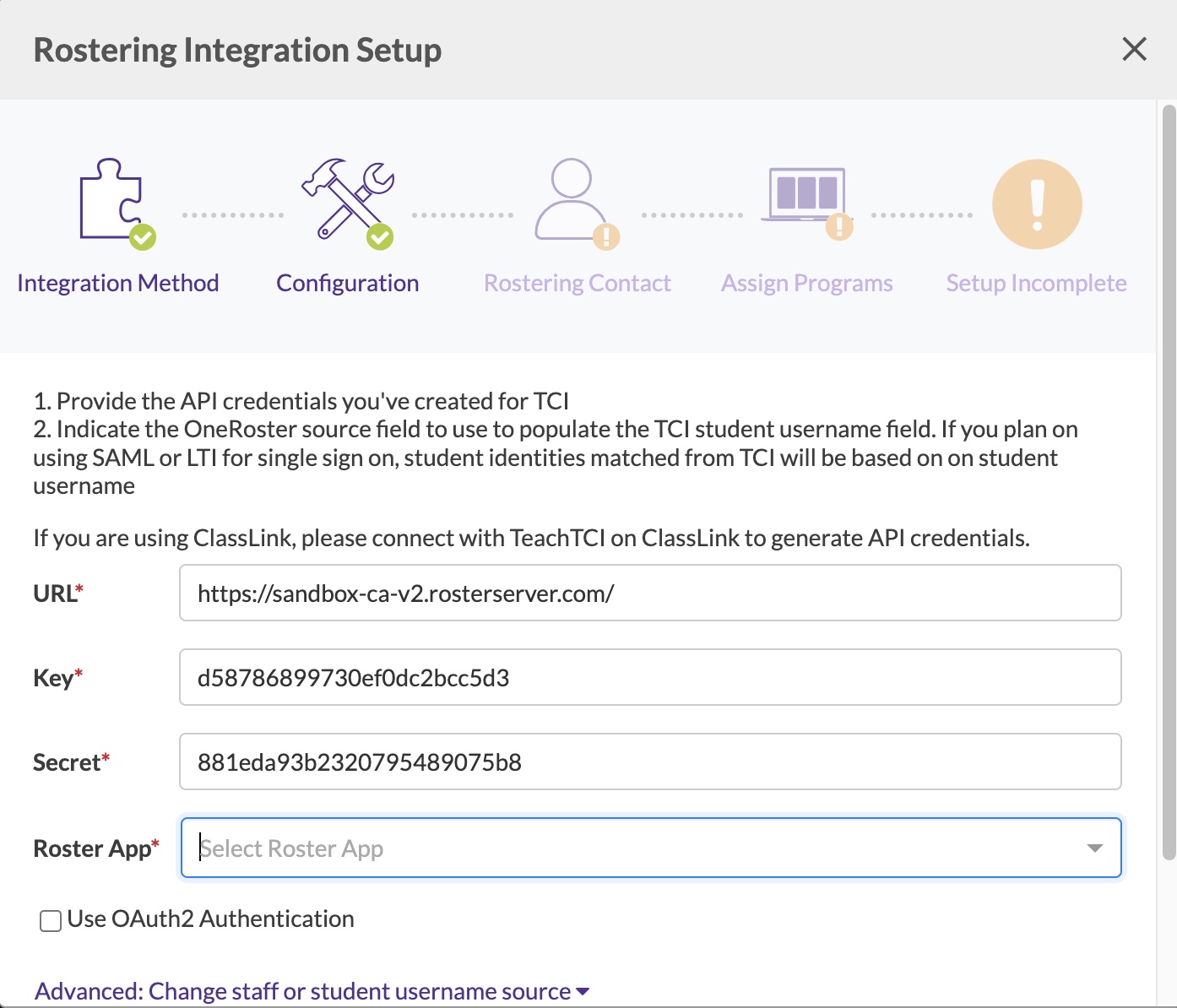
Task: Navigate to the Configuration step
Action: [347, 282]
